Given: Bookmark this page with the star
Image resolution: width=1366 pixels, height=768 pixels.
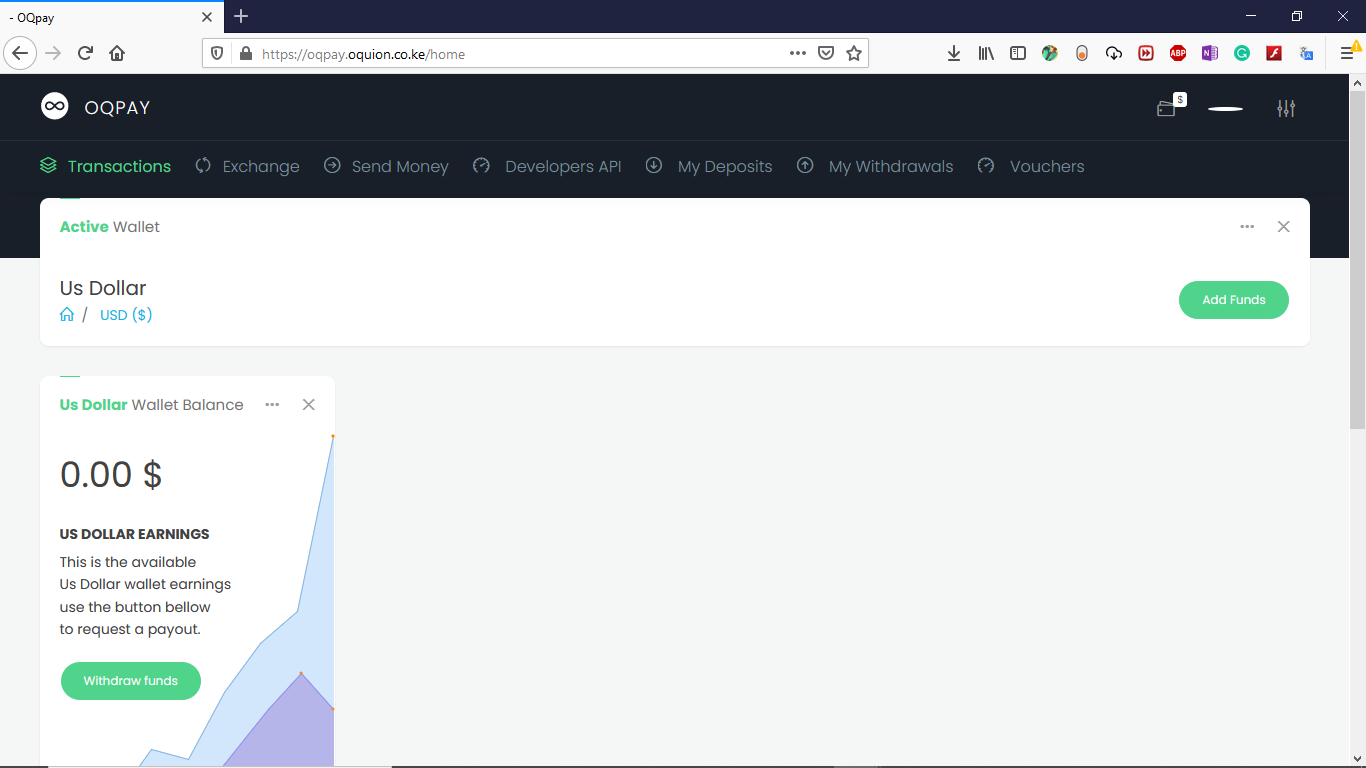Looking at the screenshot, I should [854, 53].
